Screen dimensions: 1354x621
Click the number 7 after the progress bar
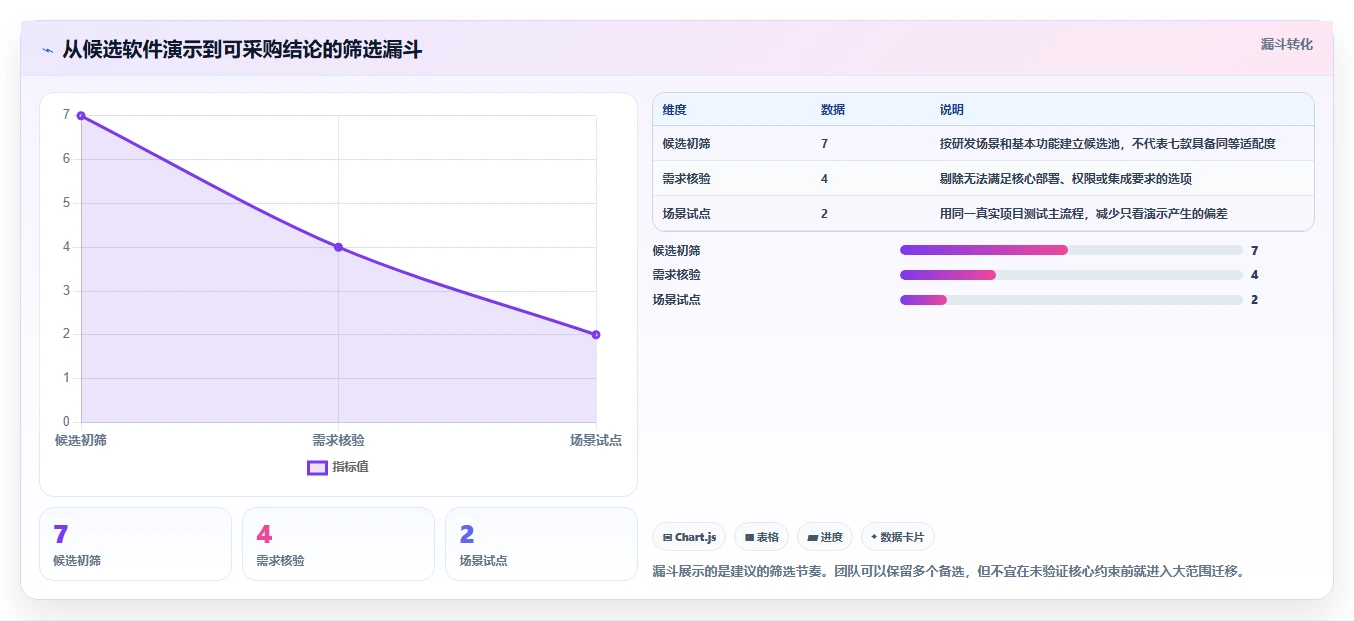tap(1254, 251)
